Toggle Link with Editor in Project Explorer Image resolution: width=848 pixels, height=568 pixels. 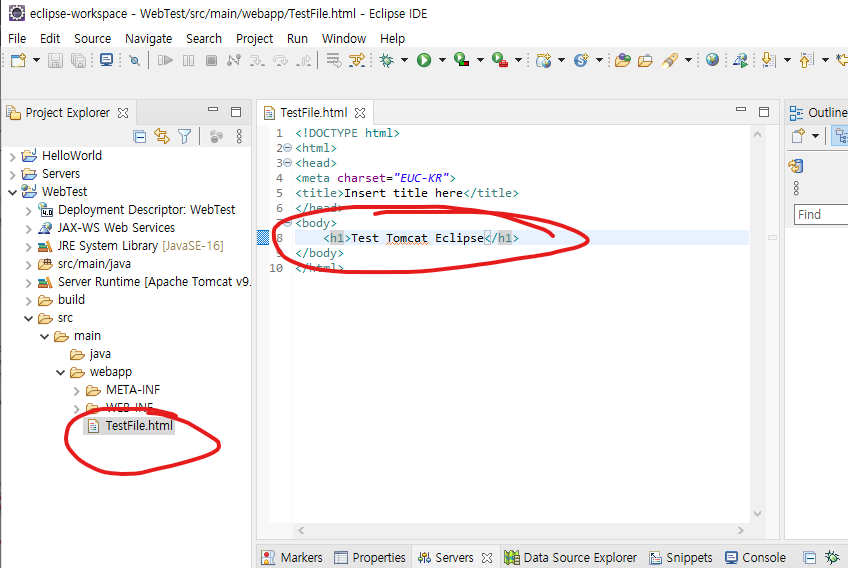[x=162, y=136]
